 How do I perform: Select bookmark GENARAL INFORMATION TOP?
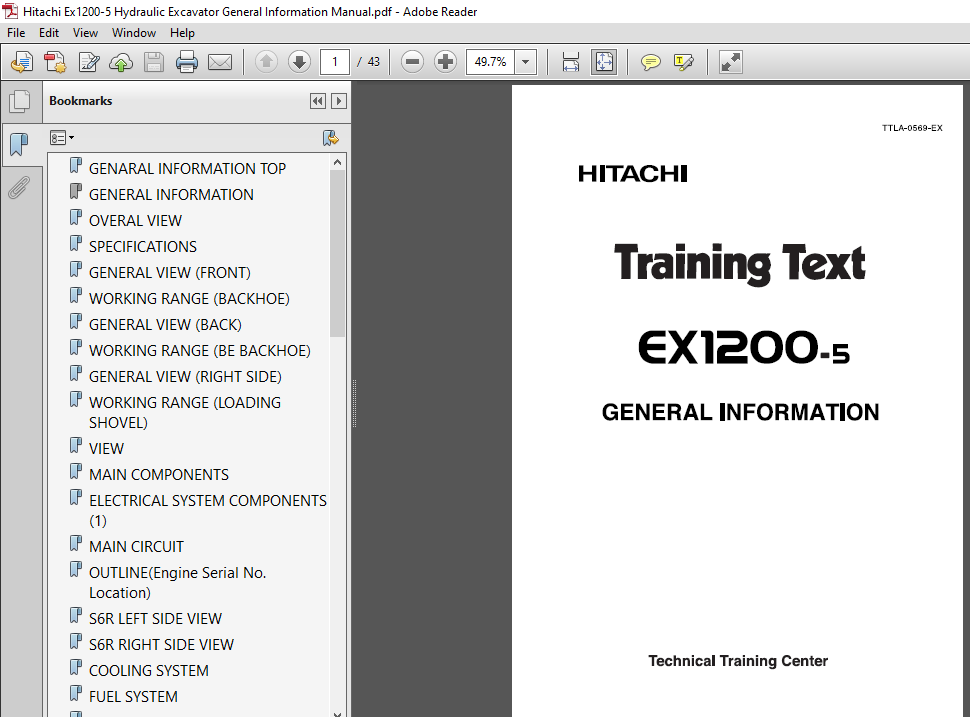pyautogui.click(x=187, y=168)
